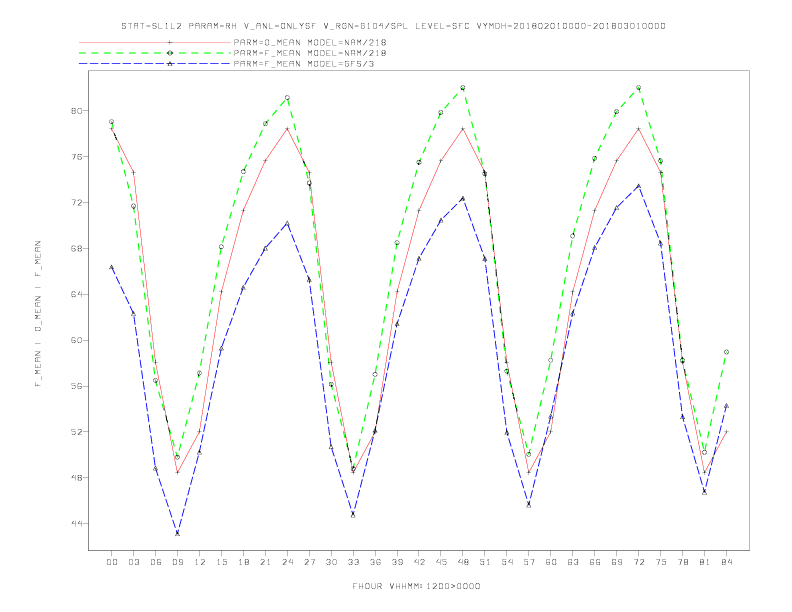Click y-axis tick label 68
Viewport: 792px width, 612px height.
pyautogui.click(x=76, y=248)
